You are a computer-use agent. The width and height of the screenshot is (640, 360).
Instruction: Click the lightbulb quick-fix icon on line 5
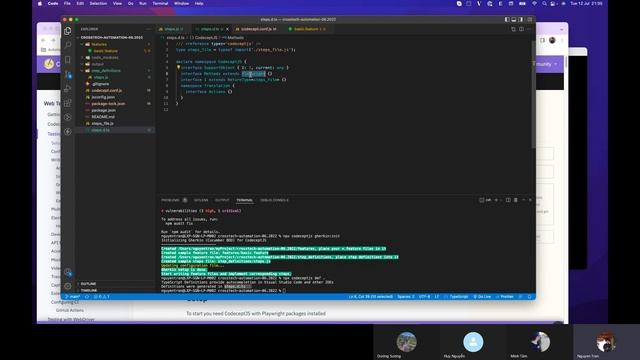(x=178, y=67)
